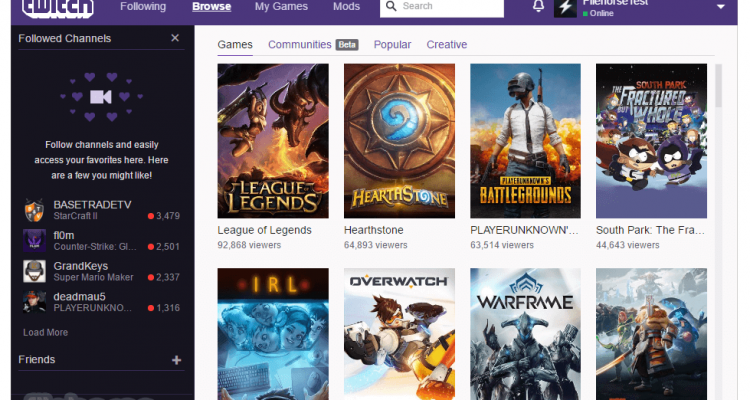Switch to the Popular tab
Image resolution: width=750 pixels, height=400 pixels.
coord(392,44)
